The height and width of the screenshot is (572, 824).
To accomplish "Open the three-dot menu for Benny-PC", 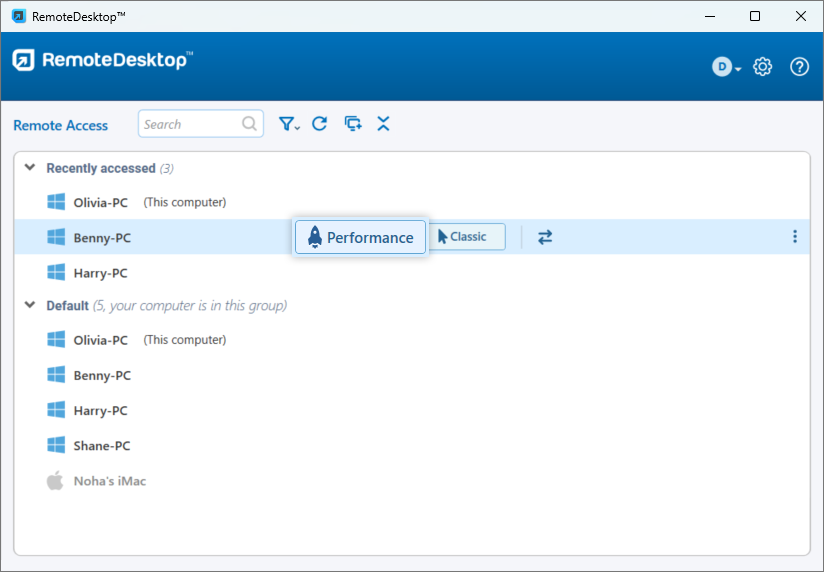I will click(x=795, y=237).
